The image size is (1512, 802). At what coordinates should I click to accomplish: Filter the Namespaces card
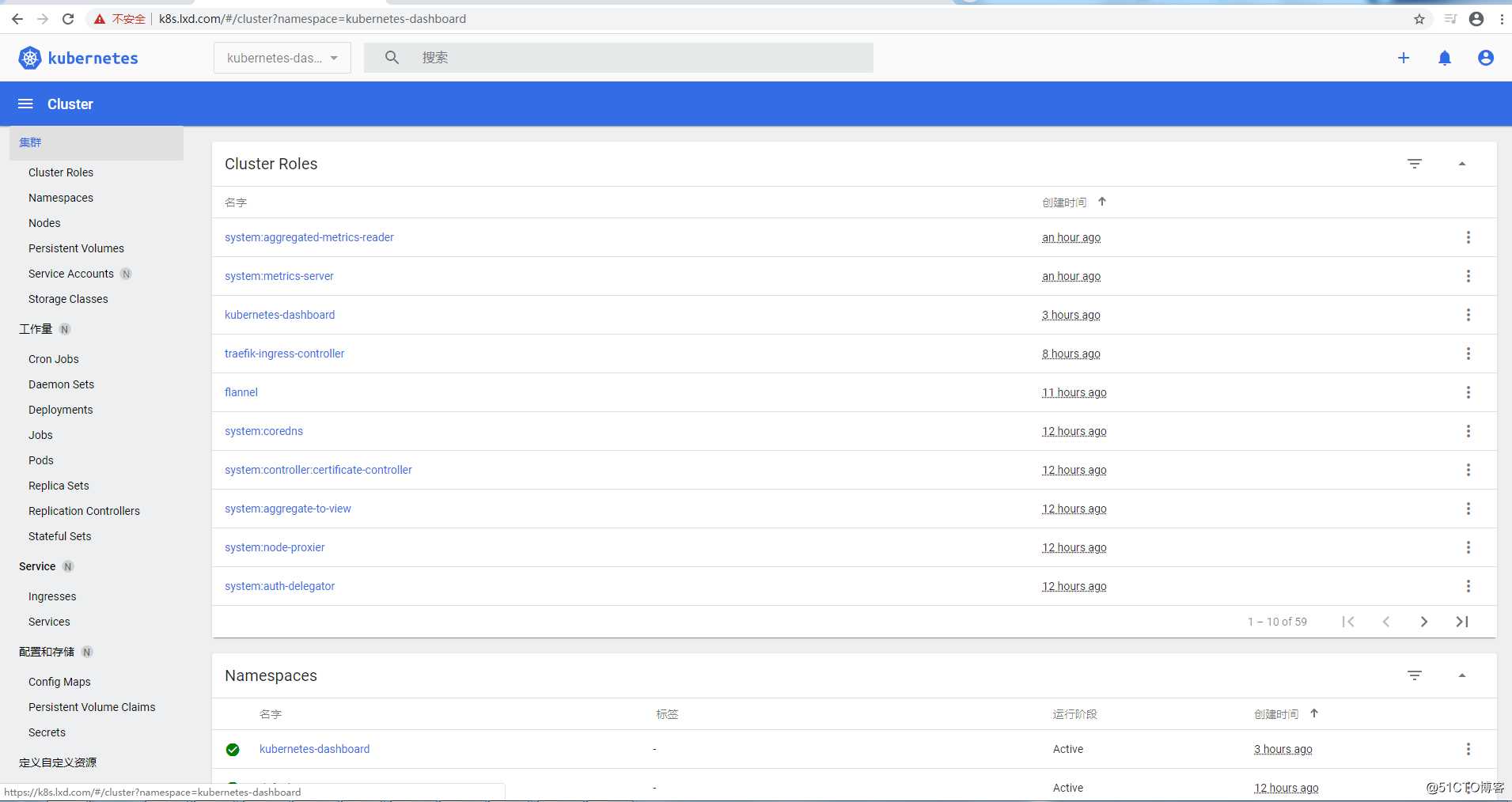coord(1415,675)
